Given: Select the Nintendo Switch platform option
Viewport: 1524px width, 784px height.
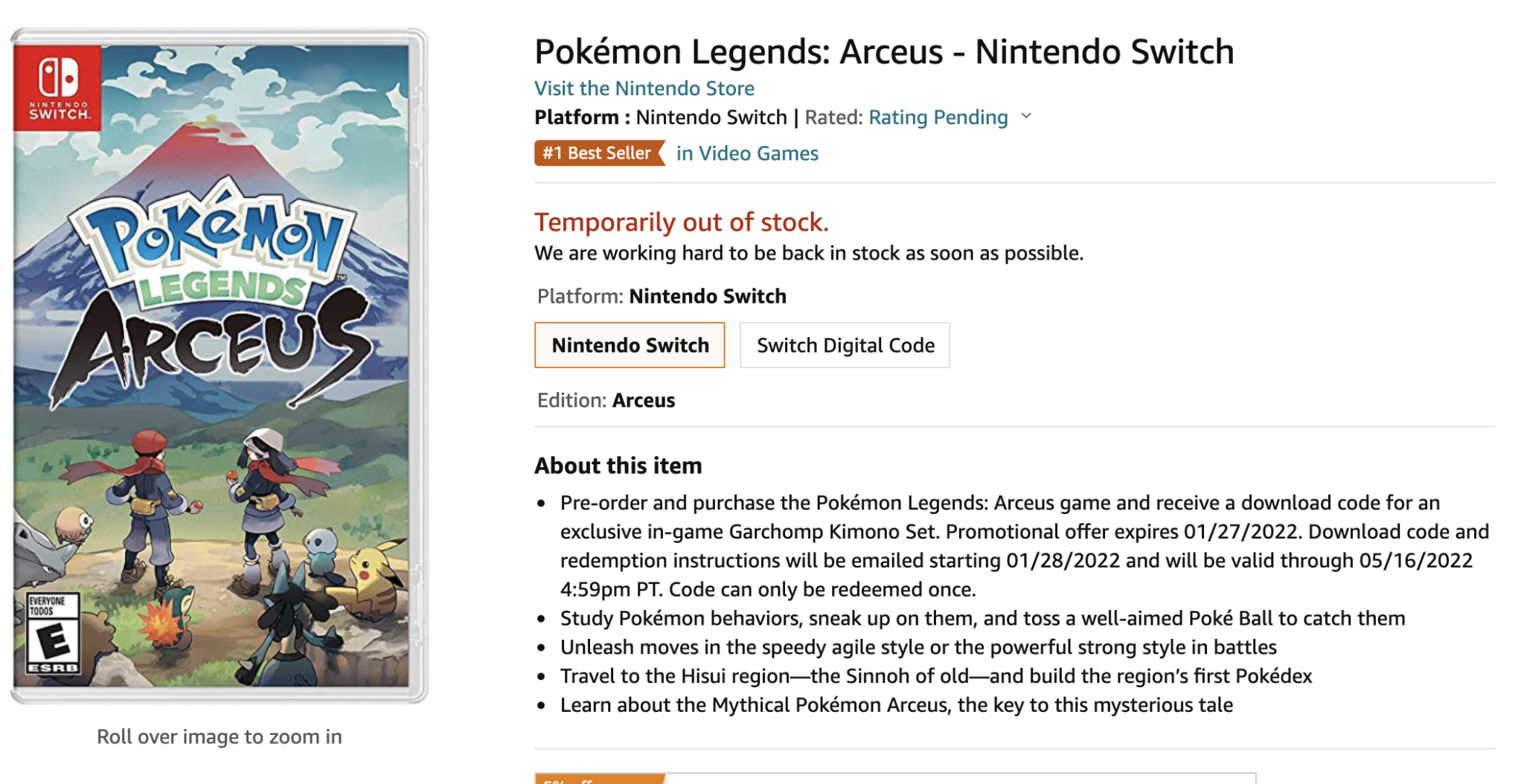Looking at the screenshot, I should coord(630,344).
